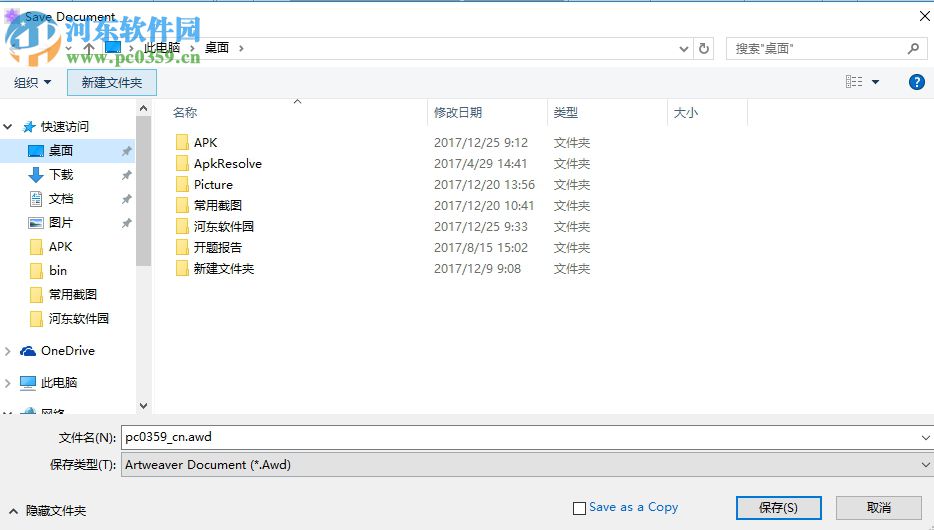Select the ApkResolve folder icon
Image resolution: width=934 pixels, height=530 pixels.
[182, 163]
